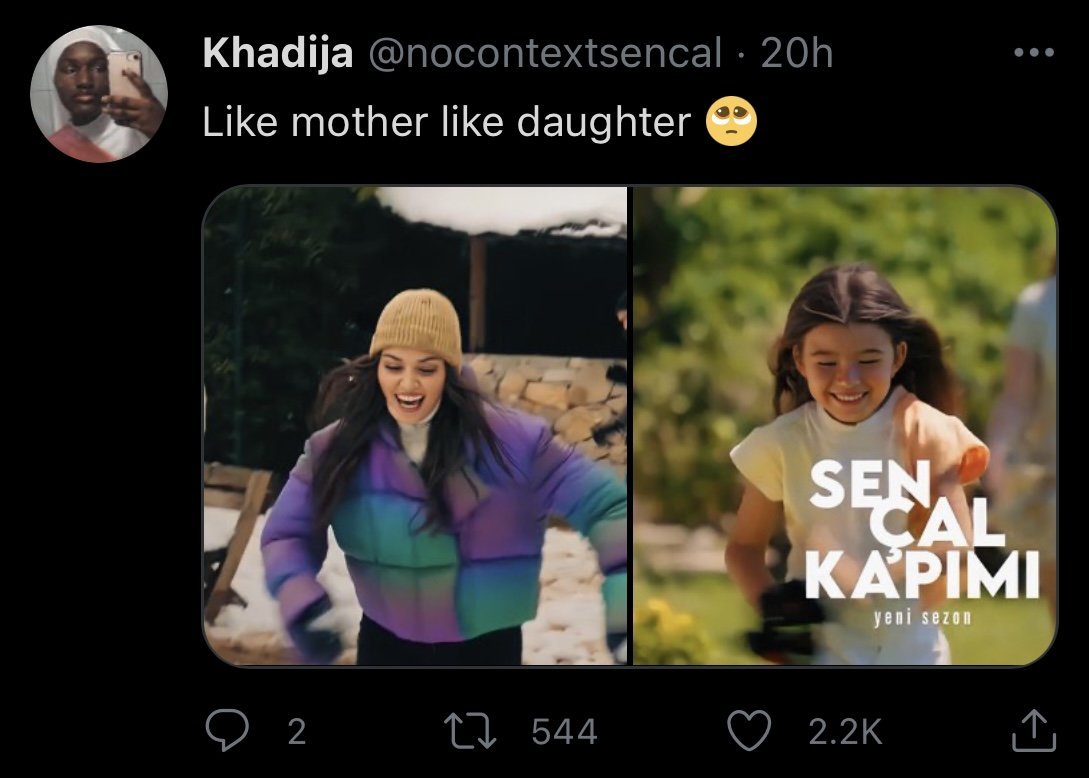Like the tweet with the heart icon
Screen dimensions: 1089x778
(x=749, y=731)
